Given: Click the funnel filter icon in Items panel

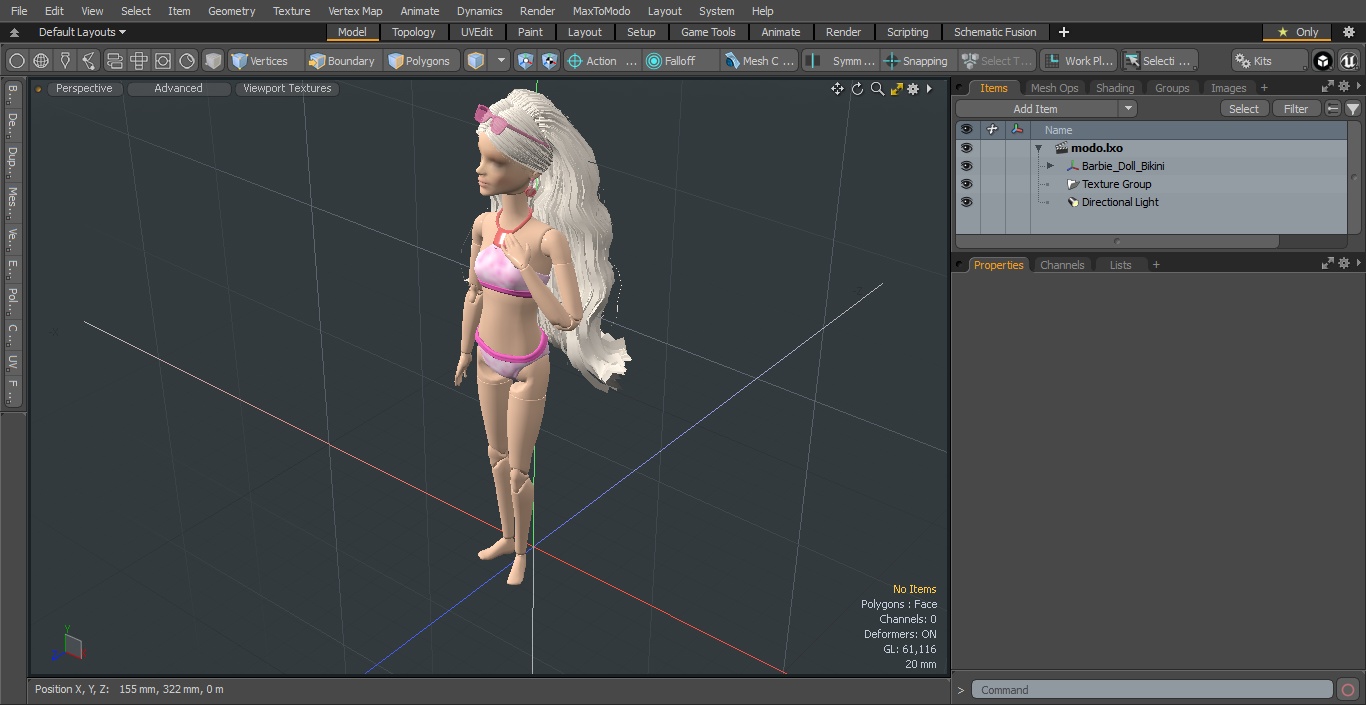Looking at the screenshot, I should pyautogui.click(x=1352, y=109).
